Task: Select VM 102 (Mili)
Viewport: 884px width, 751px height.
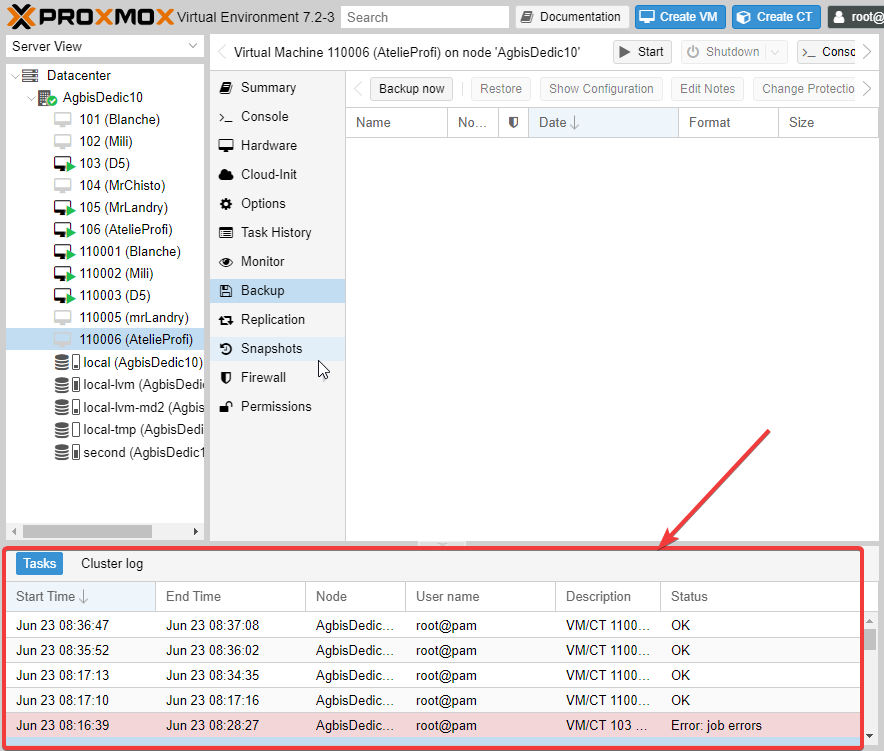Action: [x=106, y=142]
